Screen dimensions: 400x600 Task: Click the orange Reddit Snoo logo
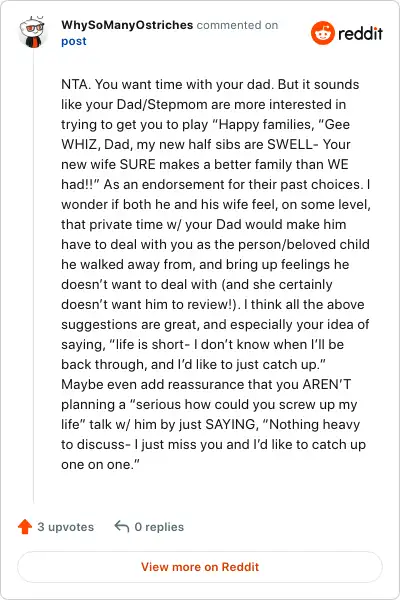pyautogui.click(x=323, y=33)
